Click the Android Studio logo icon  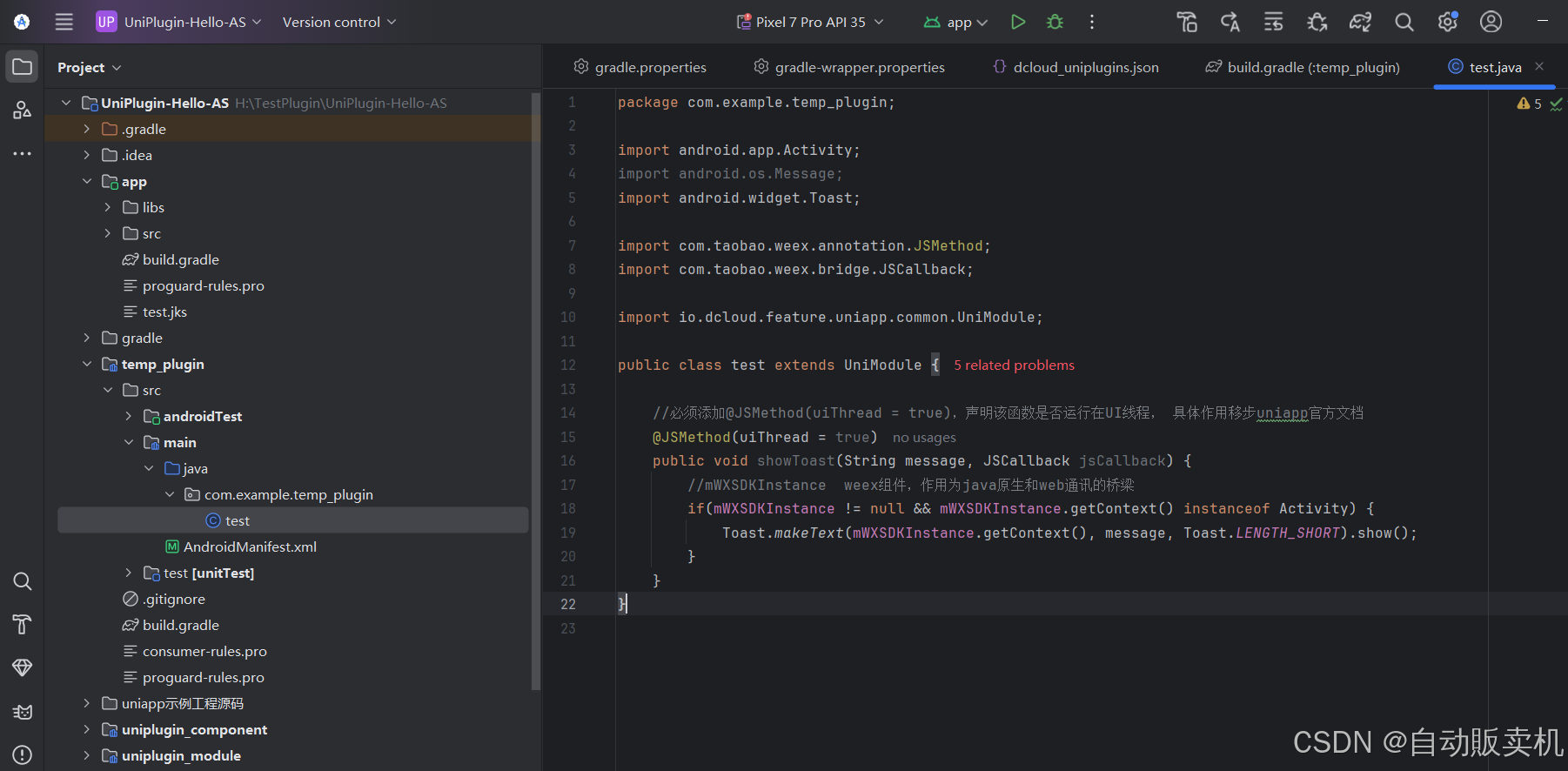[x=22, y=22]
